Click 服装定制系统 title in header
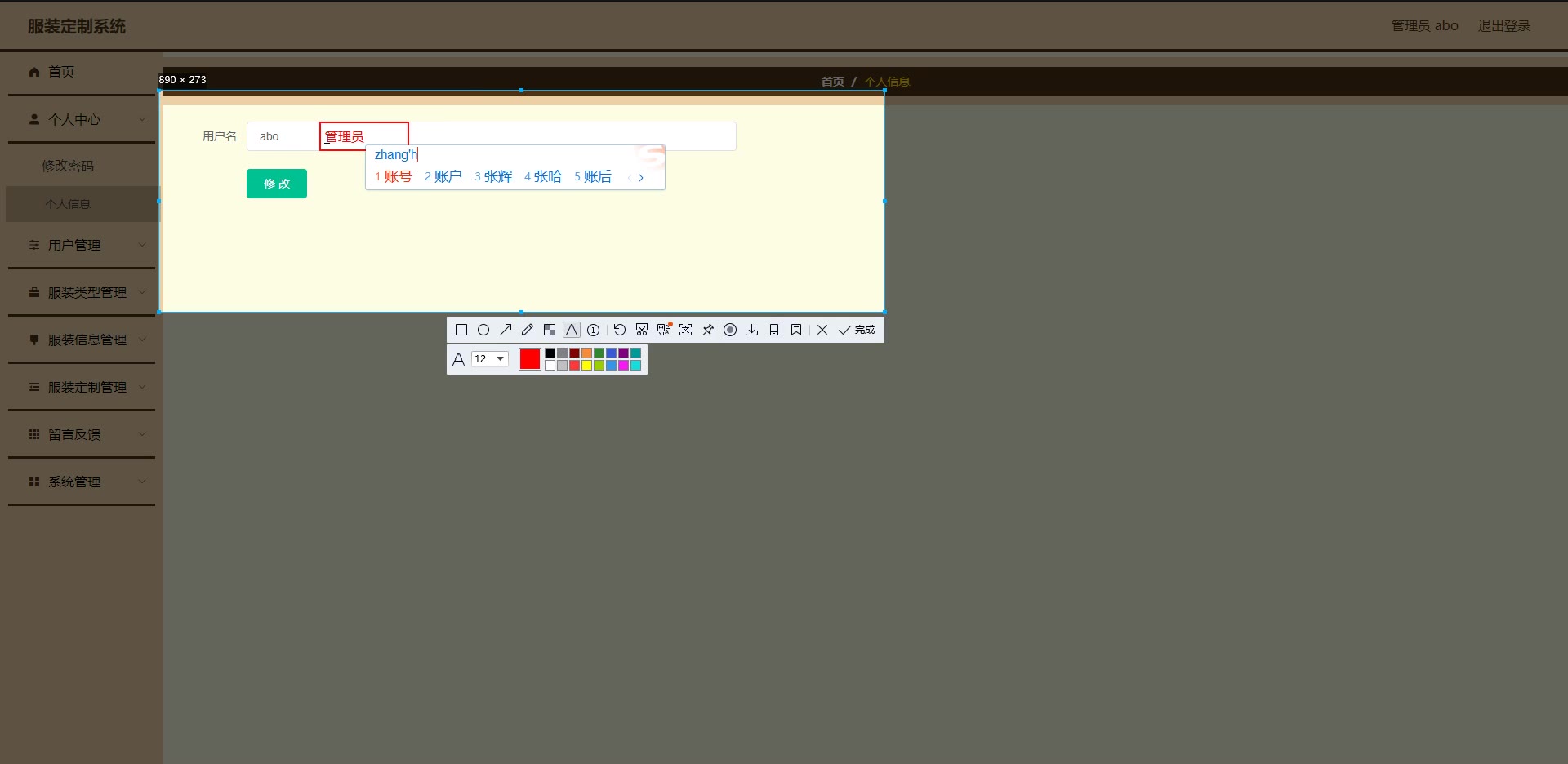The image size is (1568, 764). pyautogui.click(x=77, y=27)
